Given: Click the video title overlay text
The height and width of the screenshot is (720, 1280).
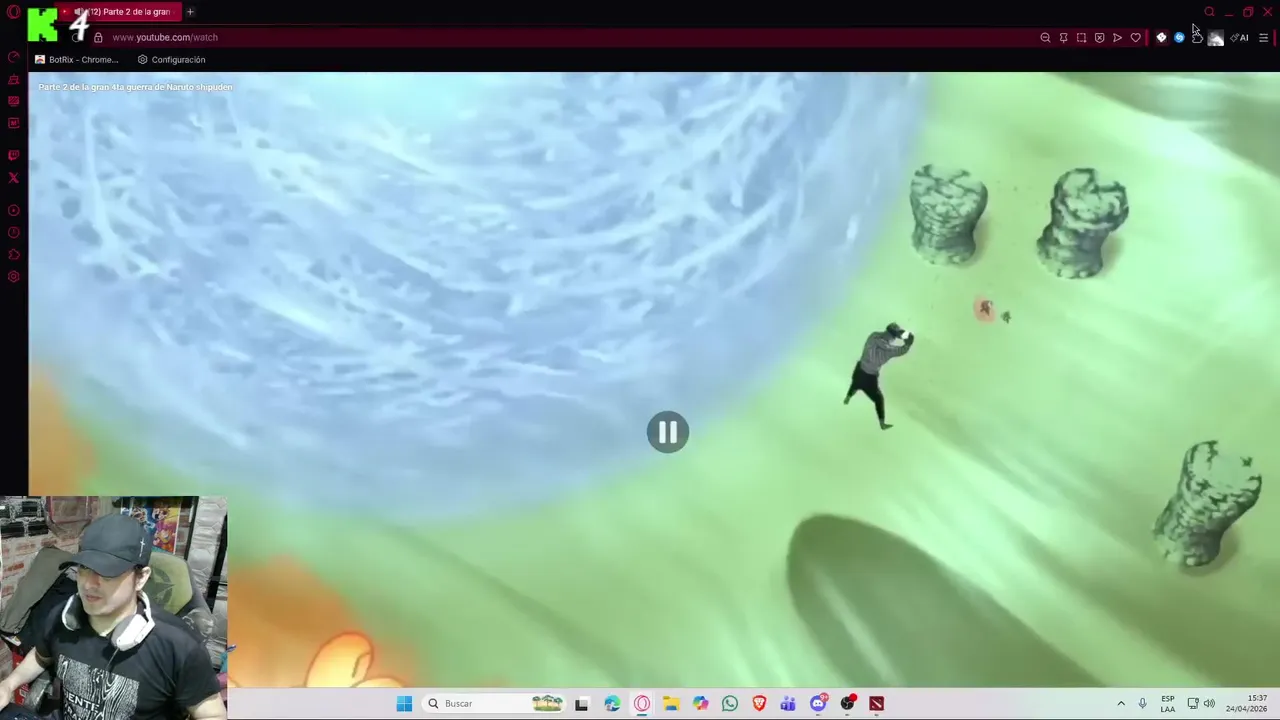Looking at the screenshot, I should (135, 87).
